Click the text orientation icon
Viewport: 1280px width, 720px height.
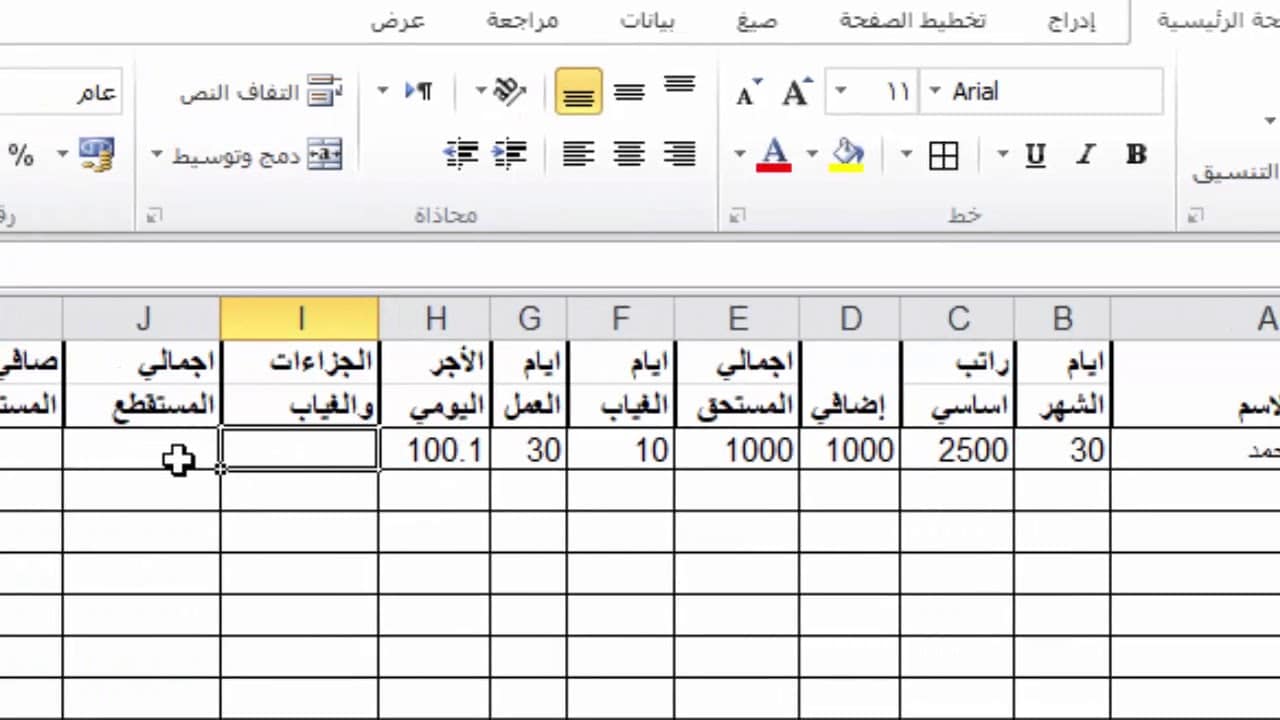[509, 92]
